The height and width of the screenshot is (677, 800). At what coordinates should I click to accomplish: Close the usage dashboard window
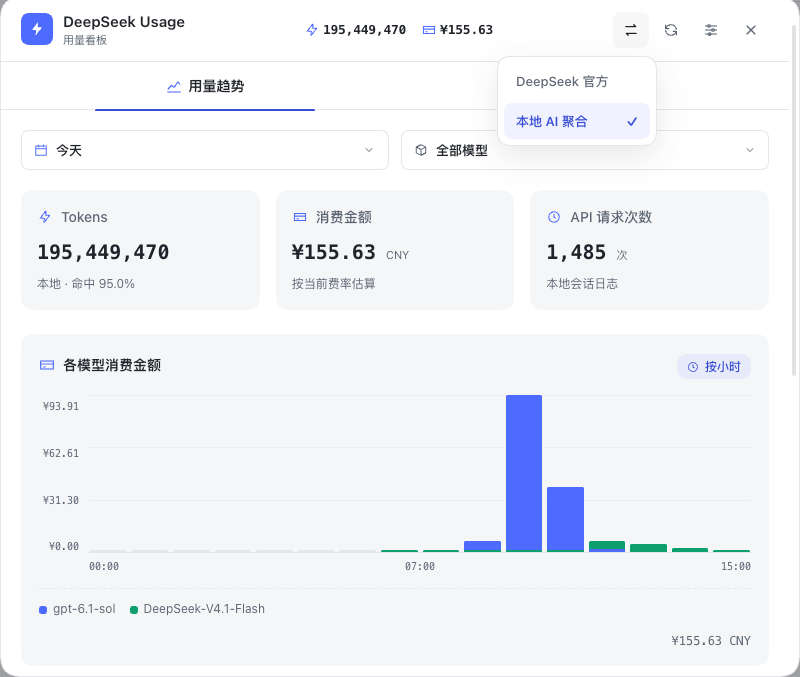(751, 30)
